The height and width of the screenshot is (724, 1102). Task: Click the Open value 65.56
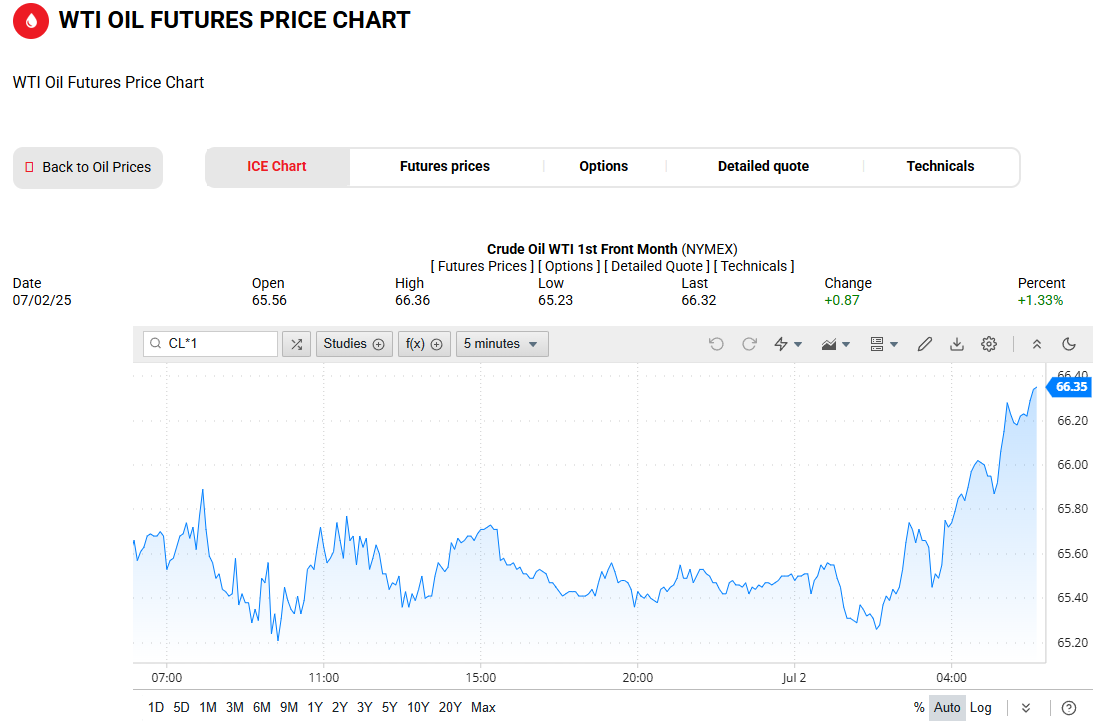pos(269,301)
